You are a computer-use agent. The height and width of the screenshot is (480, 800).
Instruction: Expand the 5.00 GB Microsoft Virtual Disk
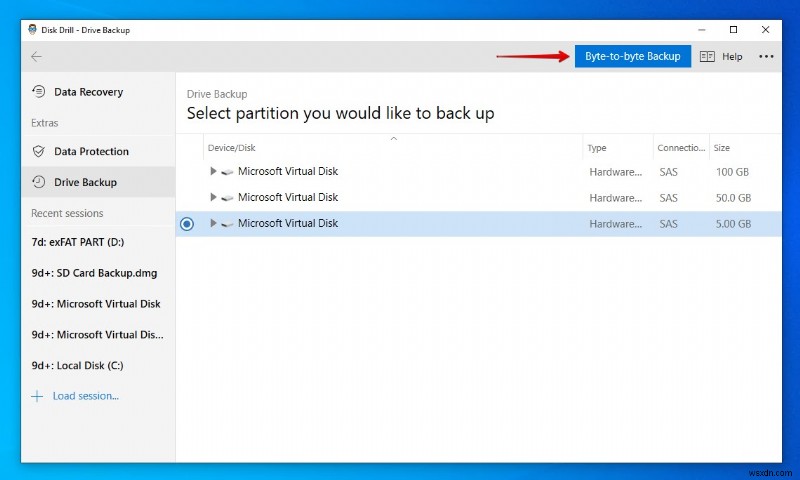(x=213, y=223)
